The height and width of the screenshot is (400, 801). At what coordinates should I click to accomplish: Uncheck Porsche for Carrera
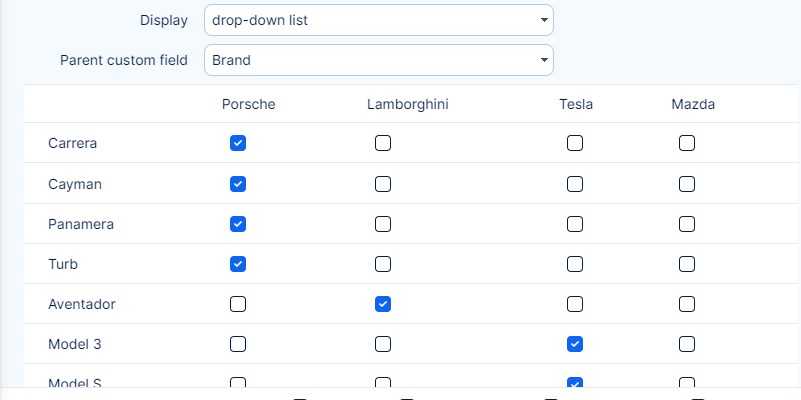[238, 144]
